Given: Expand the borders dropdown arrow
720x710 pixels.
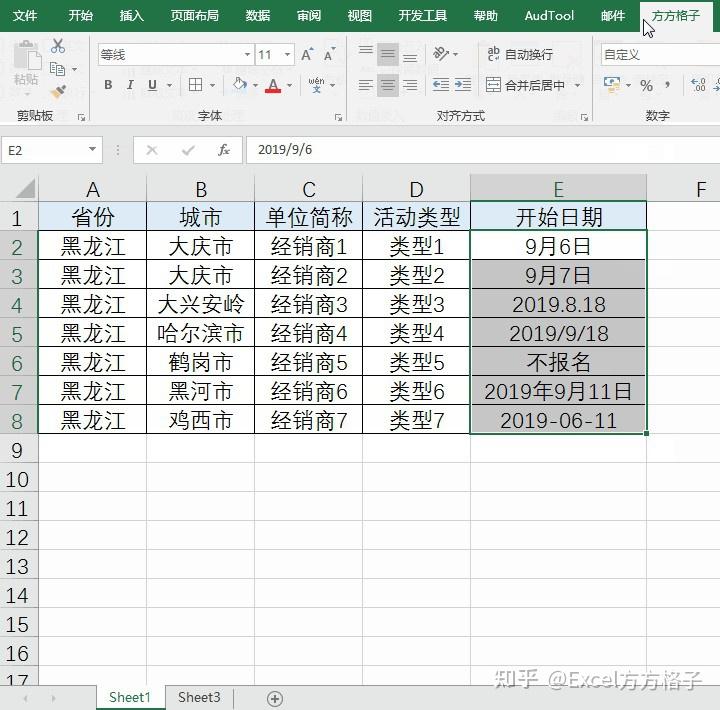Looking at the screenshot, I should click(212, 85).
